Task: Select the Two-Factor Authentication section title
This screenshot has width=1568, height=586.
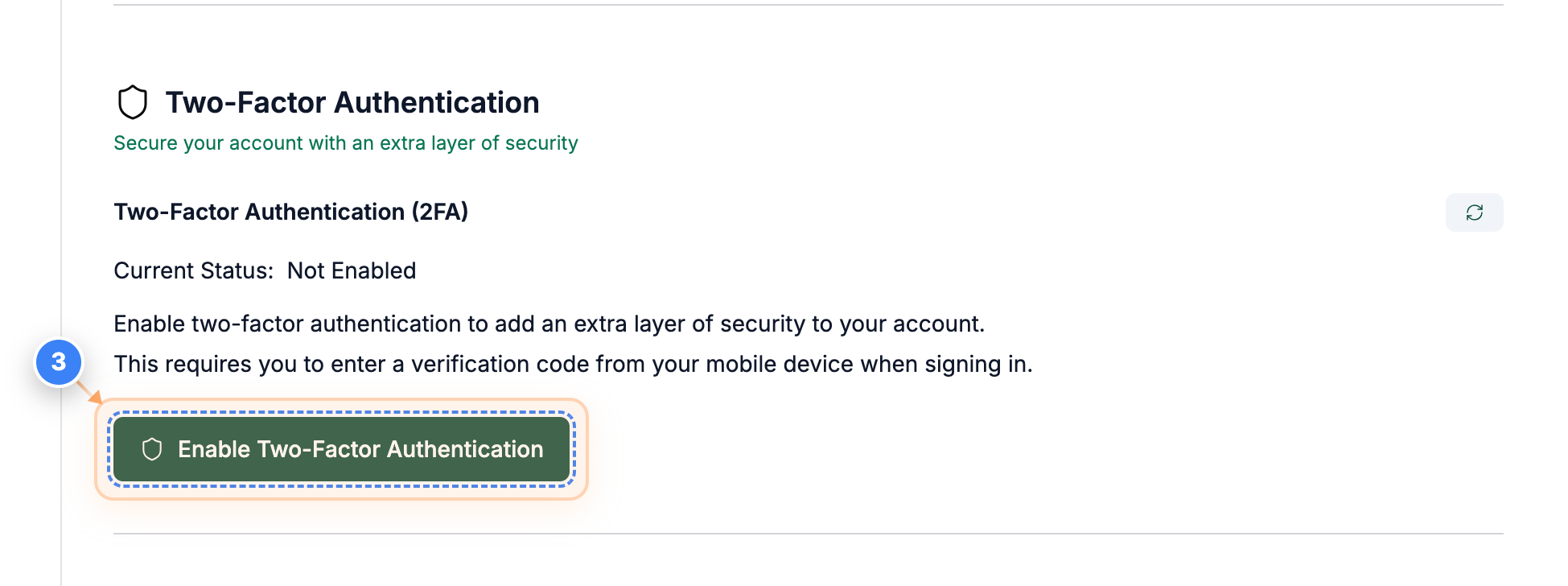Action: tap(352, 101)
